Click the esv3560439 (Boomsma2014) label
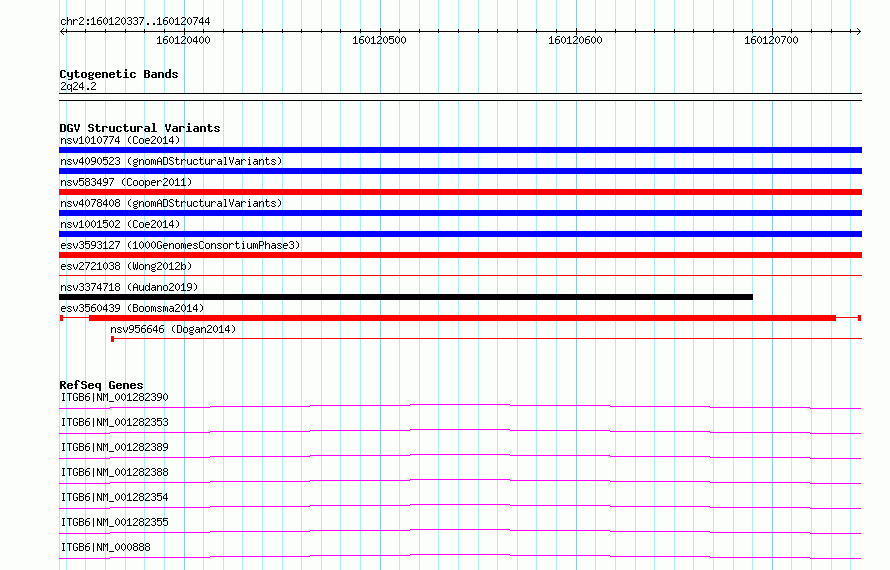 pyautogui.click(x=132, y=308)
